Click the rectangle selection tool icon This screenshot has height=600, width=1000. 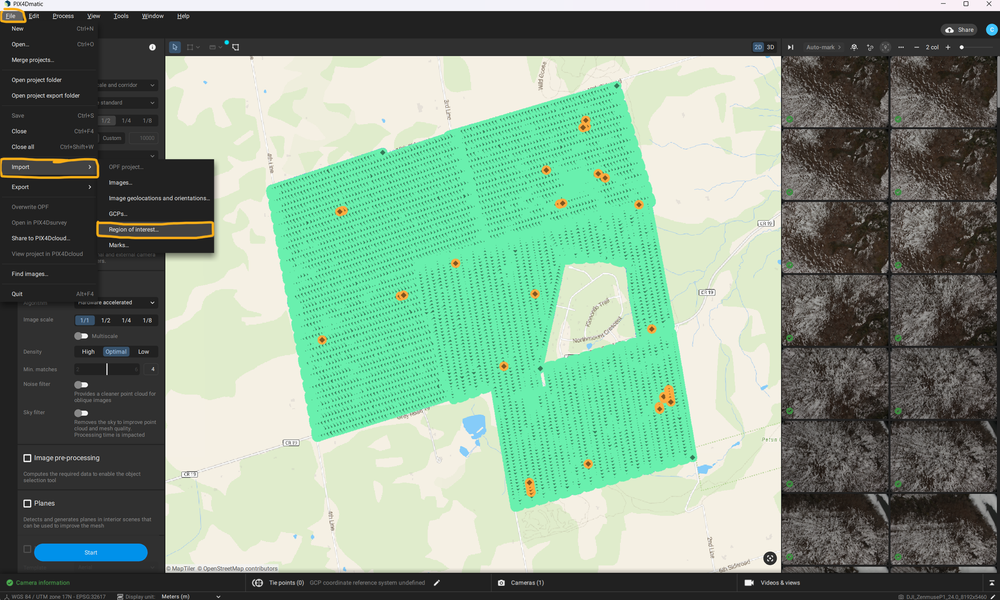(190, 47)
